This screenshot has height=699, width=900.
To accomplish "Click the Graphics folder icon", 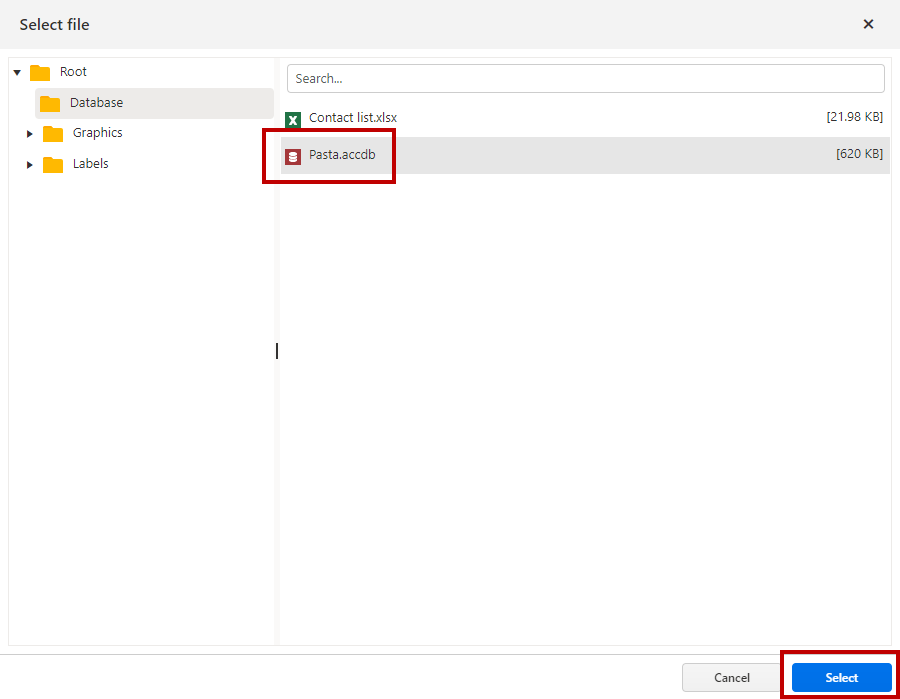I will tap(53, 134).
